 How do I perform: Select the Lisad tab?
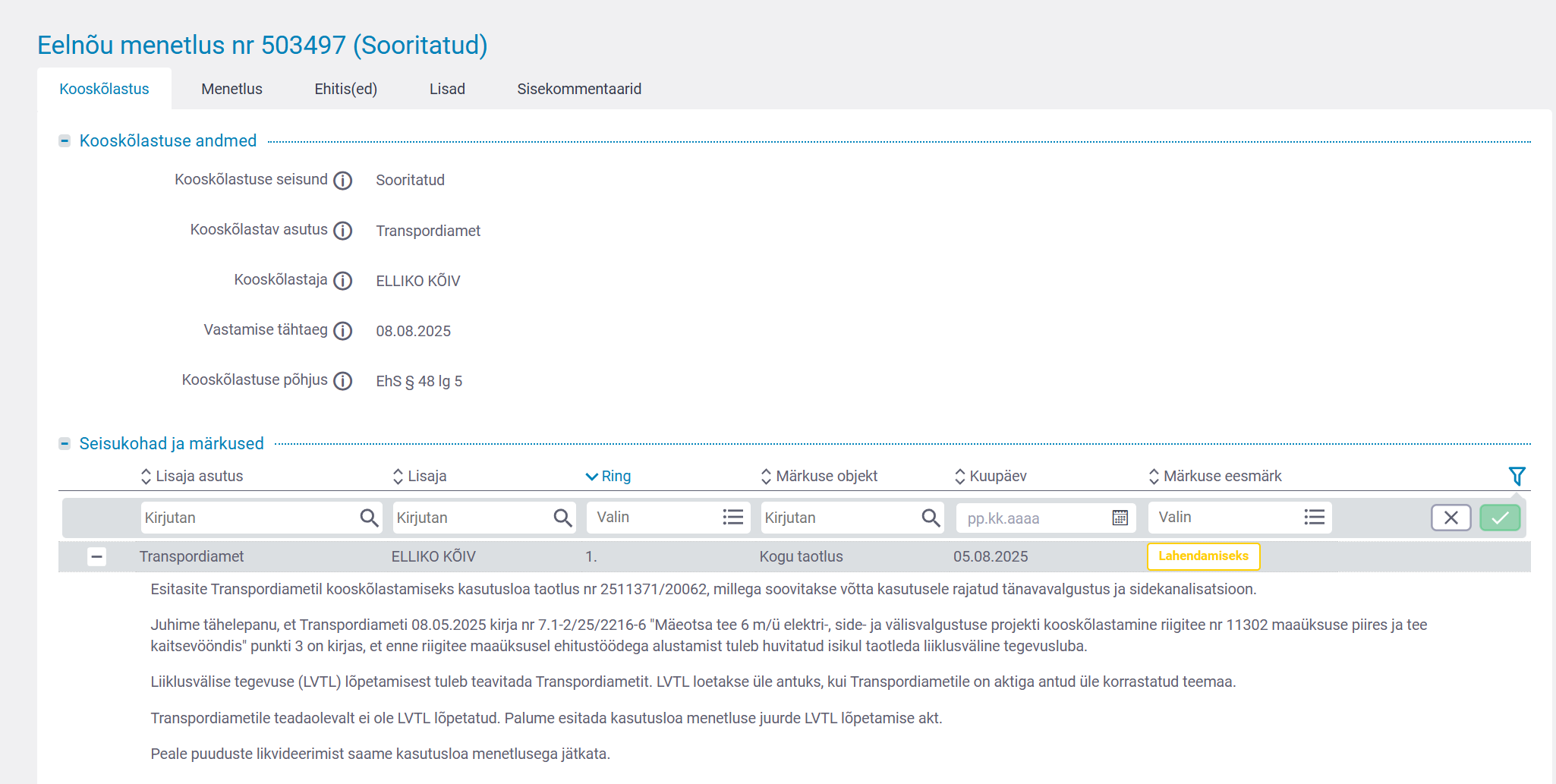[x=447, y=89]
